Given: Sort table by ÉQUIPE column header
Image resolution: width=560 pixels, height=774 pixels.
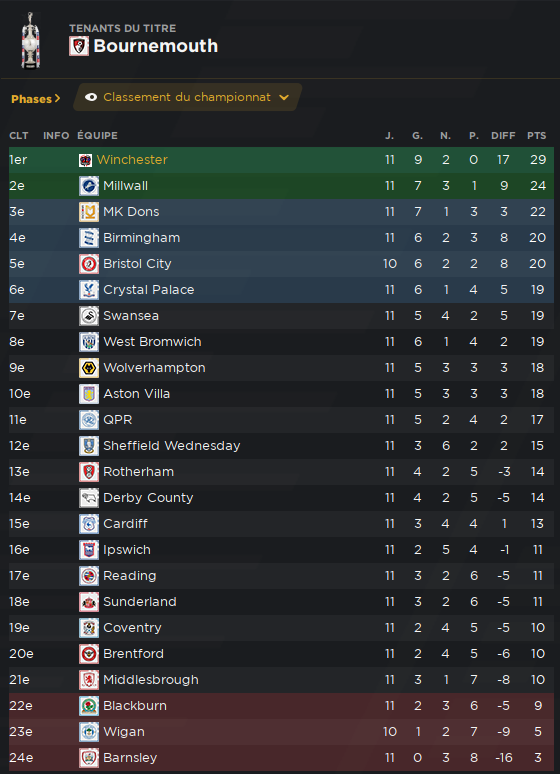Looking at the screenshot, I should pyautogui.click(x=97, y=136).
